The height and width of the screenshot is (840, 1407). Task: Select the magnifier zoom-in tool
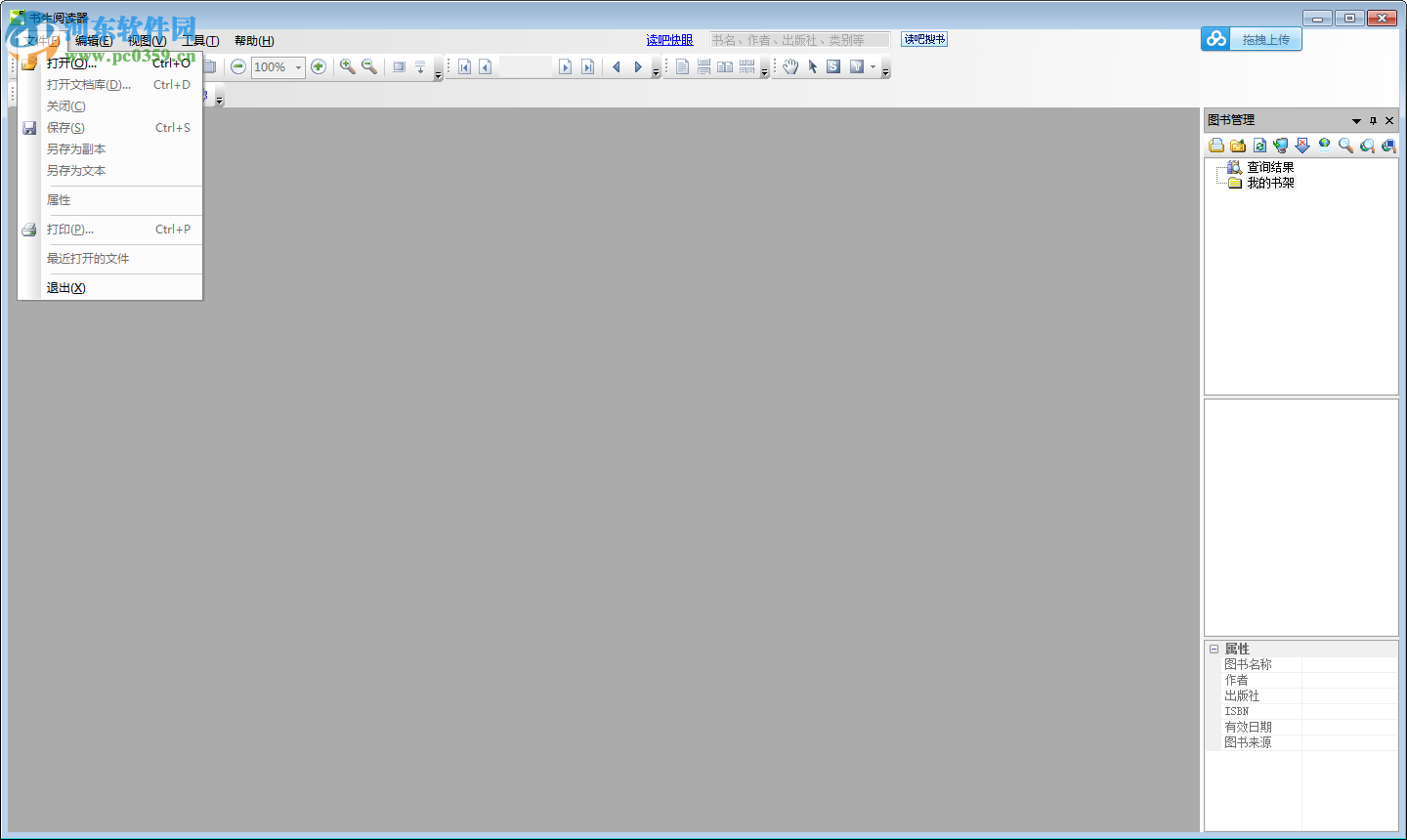(x=347, y=66)
